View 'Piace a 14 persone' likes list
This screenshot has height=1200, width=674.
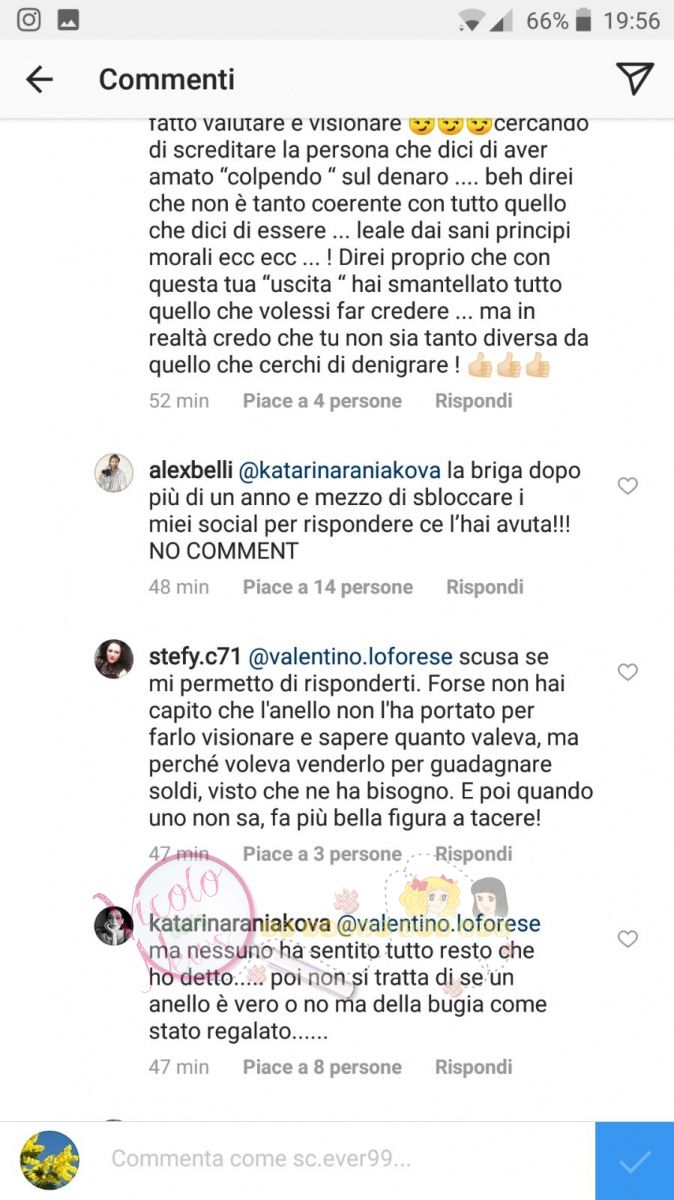[x=328, y=587]
